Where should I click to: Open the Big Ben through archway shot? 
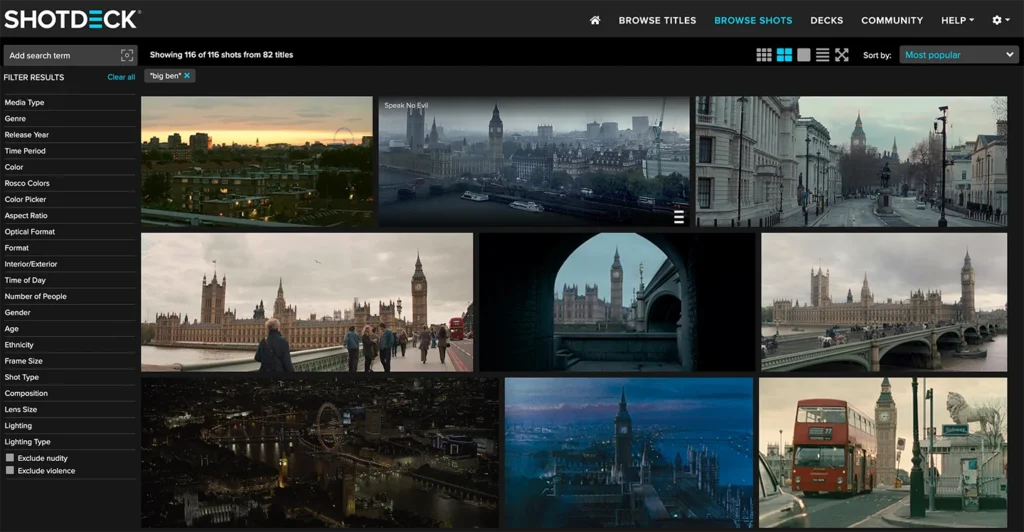pyautogui.click(x=616, y=302)
